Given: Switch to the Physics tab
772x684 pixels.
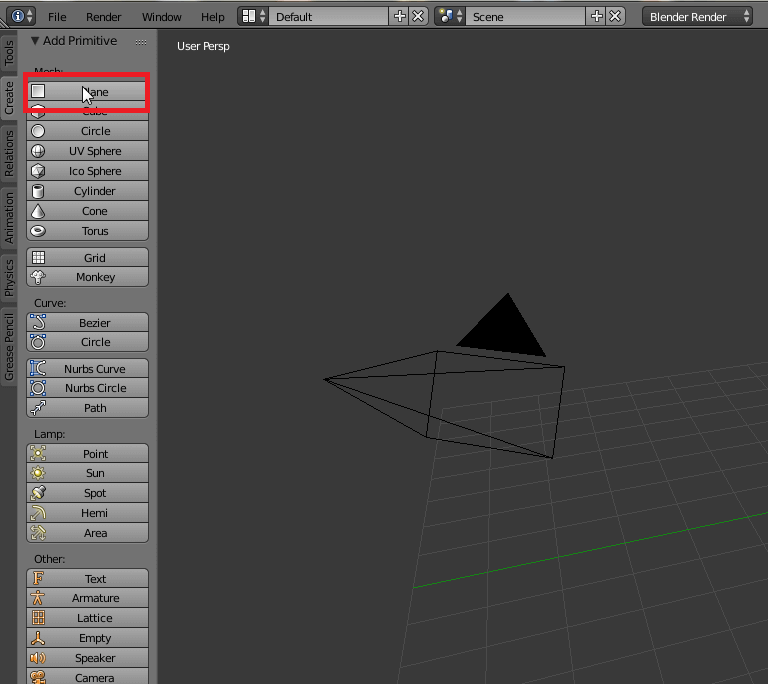Looking at the screenshot, I should pos(9,278).
